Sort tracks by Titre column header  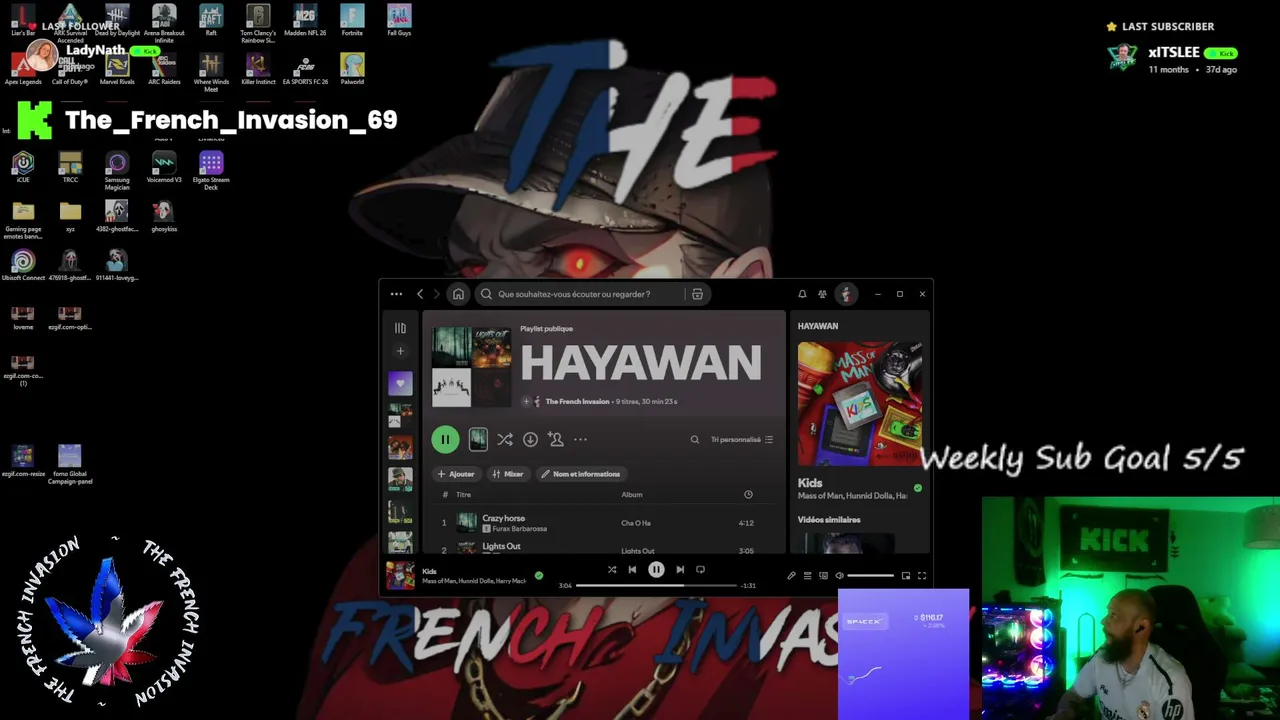[463, 494]
